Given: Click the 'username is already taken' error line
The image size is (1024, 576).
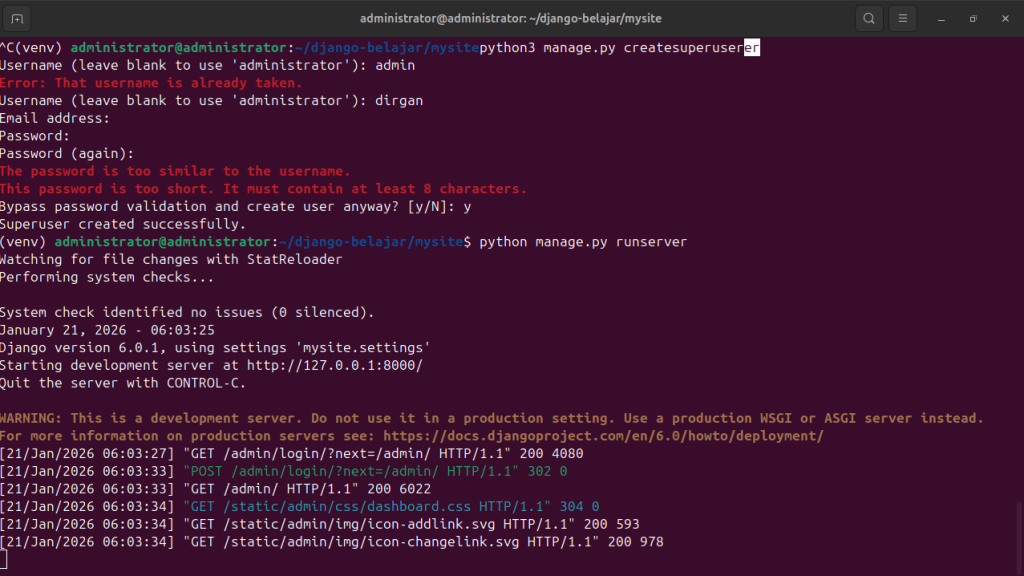Looking at the screenshot, I should coord(150,83).
